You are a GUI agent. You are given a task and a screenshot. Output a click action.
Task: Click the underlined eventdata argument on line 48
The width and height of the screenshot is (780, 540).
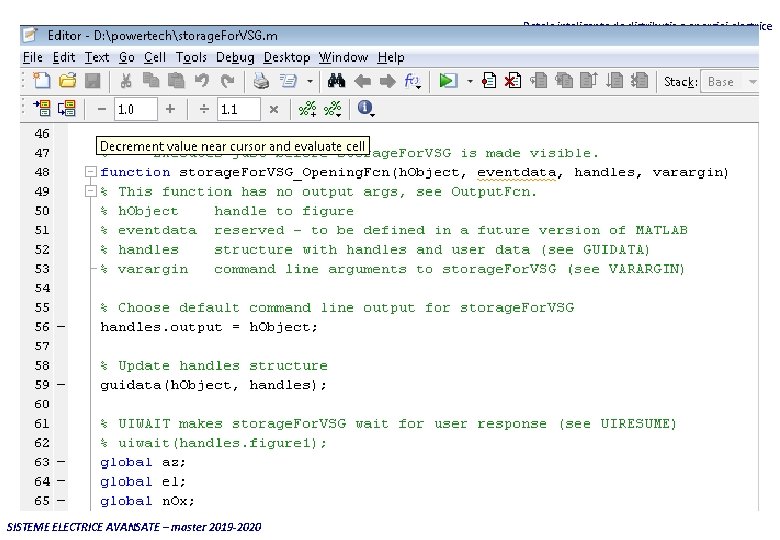pyautogui.click(x=519, y=173)
